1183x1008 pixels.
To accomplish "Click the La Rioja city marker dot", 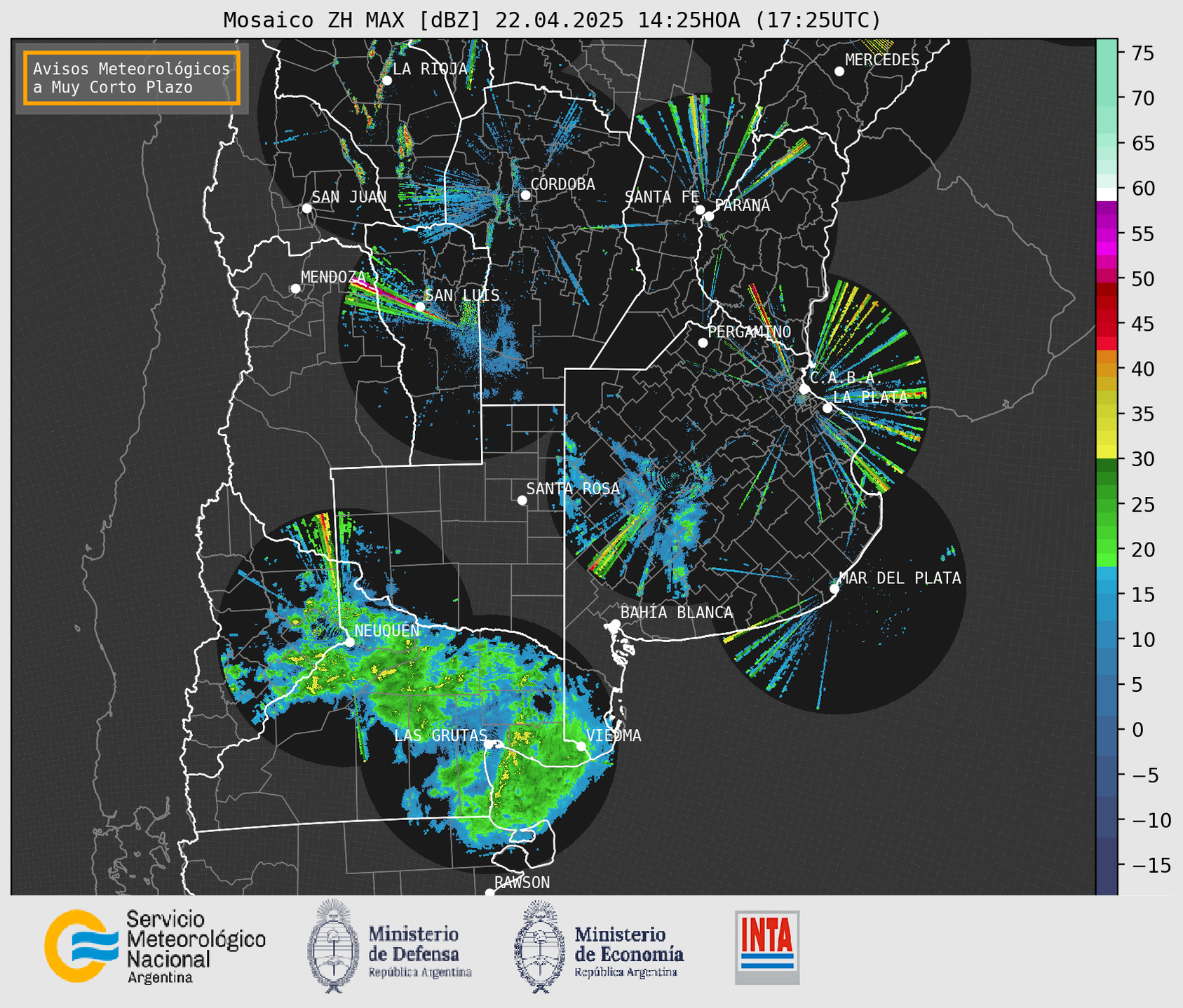I will [386, 81].
